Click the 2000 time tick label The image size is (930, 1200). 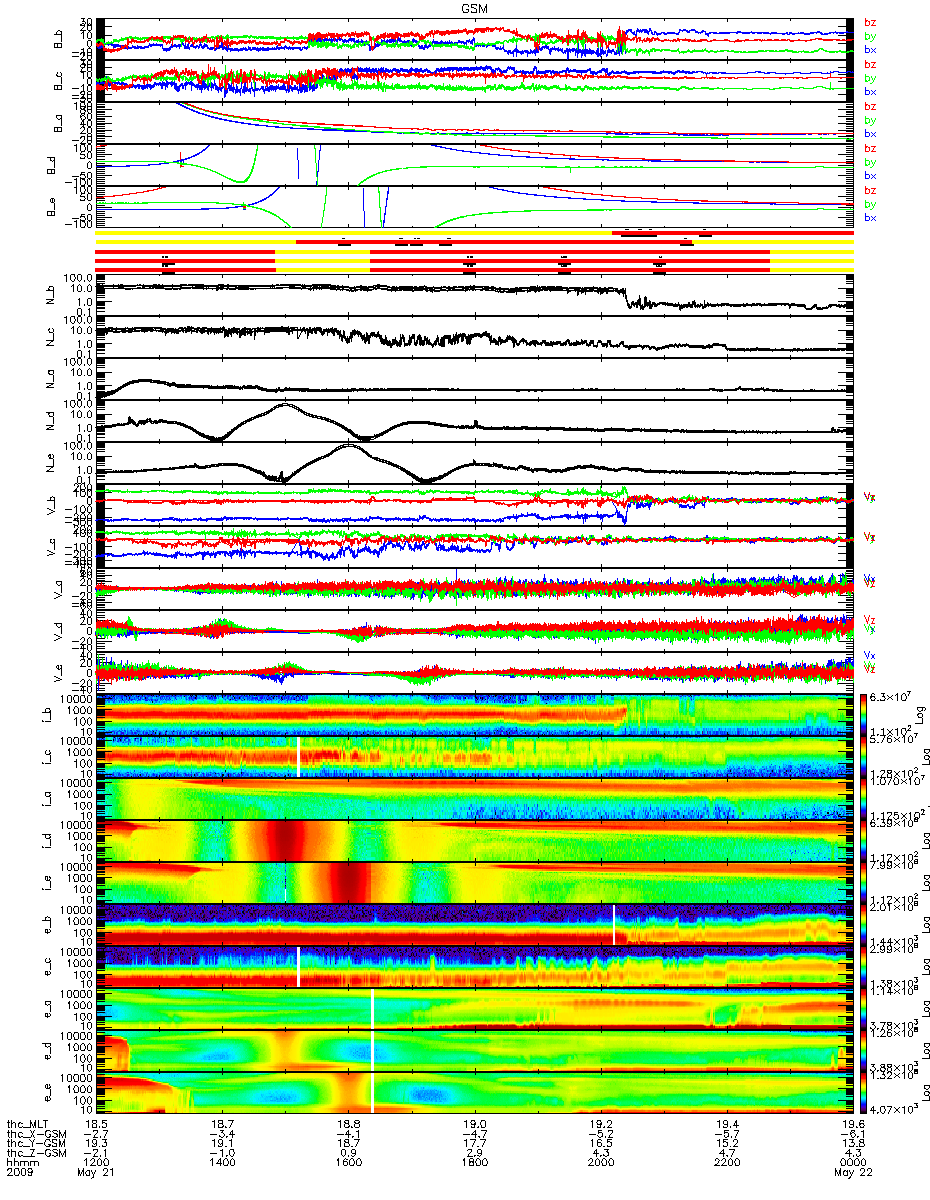tap(600, 1163)
